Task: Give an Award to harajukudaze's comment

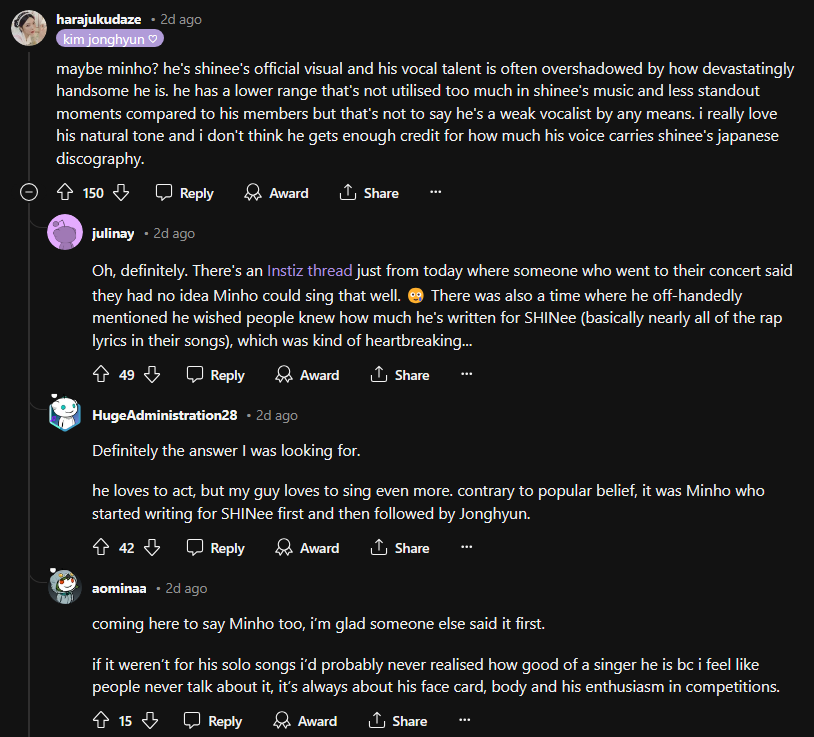Action: 277,193
